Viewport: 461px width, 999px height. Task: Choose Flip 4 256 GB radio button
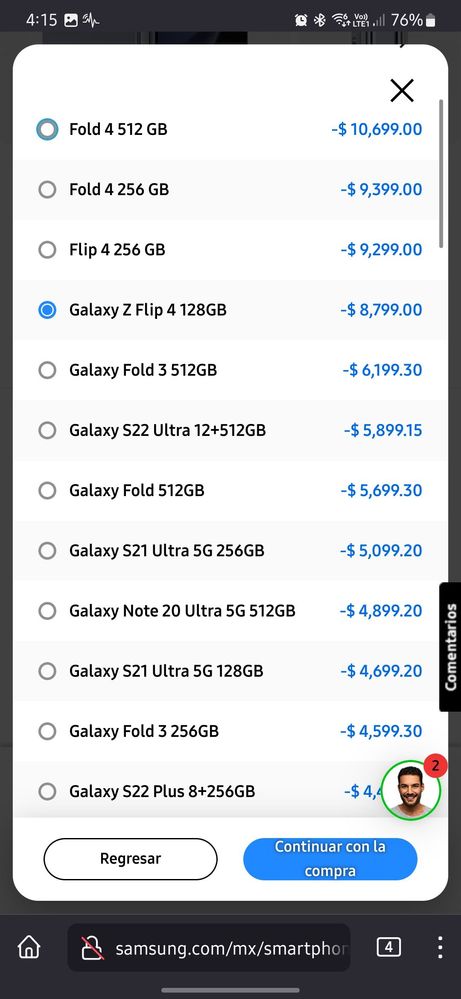click(47, 250)
